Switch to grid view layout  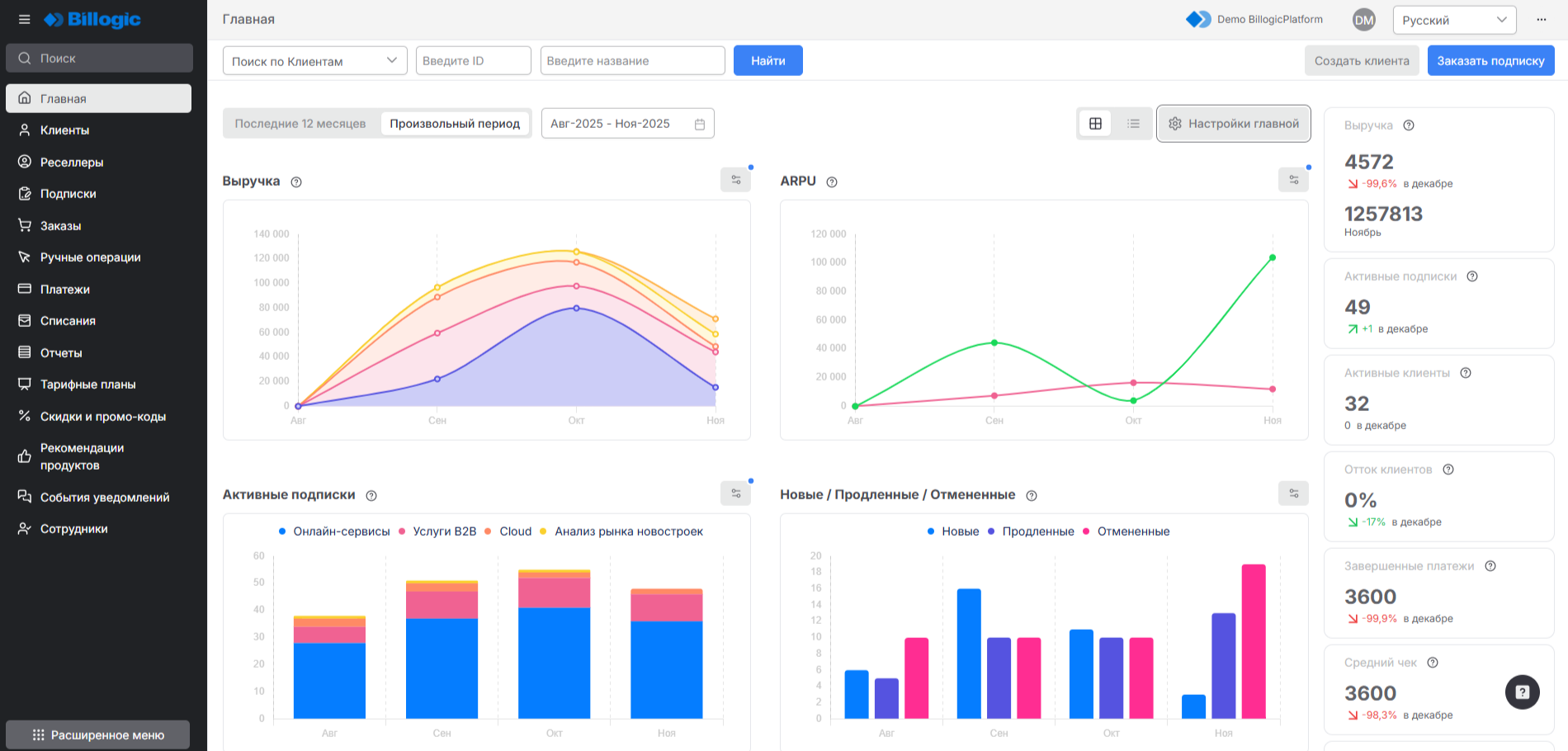coord(1095,124)
